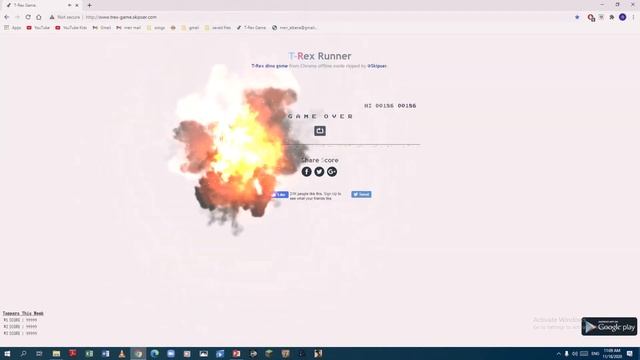Viewport: 640px width, 360px height.
Task: Open Microsoft Edge from taskbar
Action: coord(154,353)
